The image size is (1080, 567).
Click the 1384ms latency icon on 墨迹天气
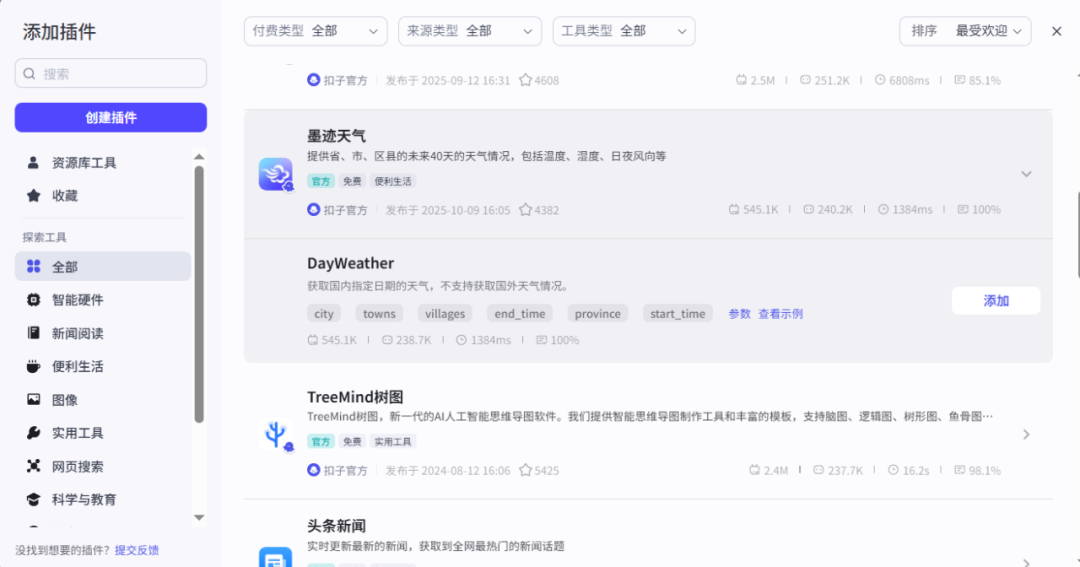[x=883, y=209]
